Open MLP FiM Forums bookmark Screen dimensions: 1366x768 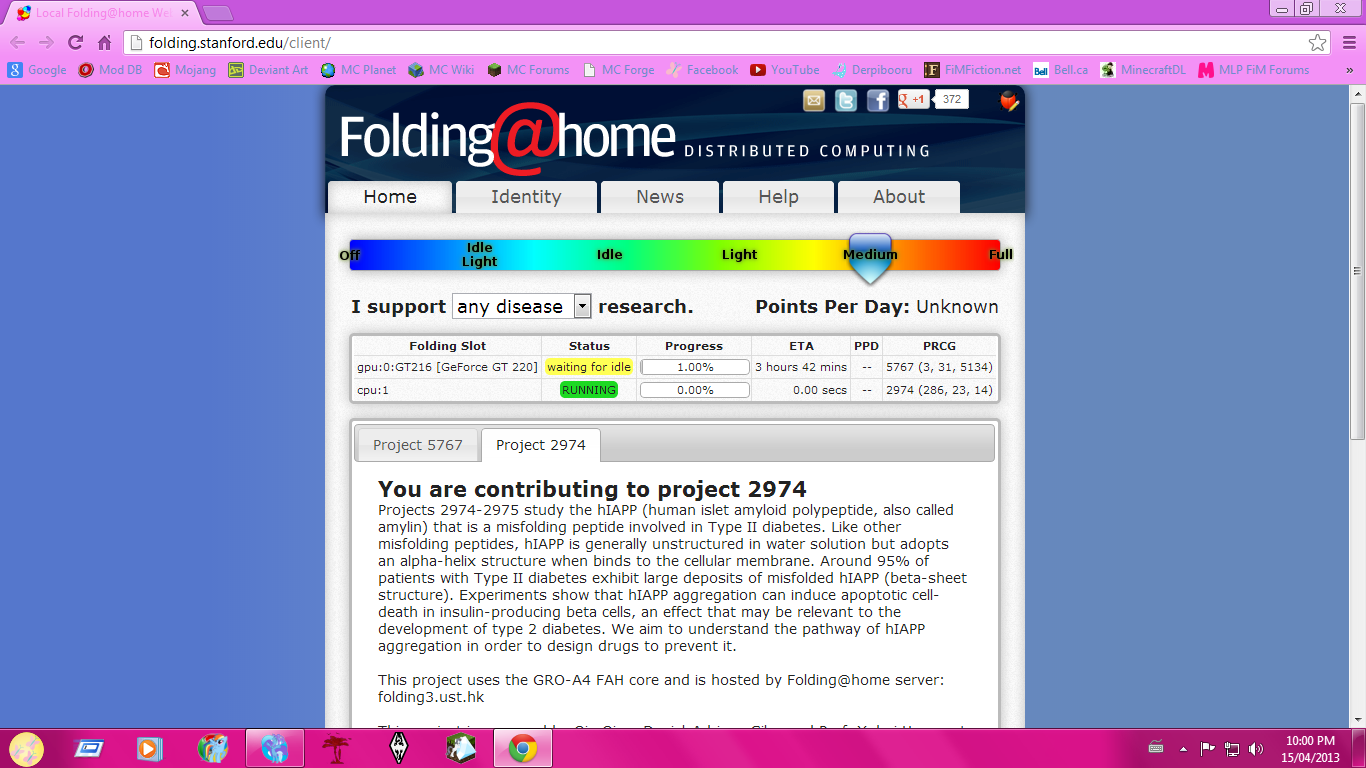(1254, 70)
